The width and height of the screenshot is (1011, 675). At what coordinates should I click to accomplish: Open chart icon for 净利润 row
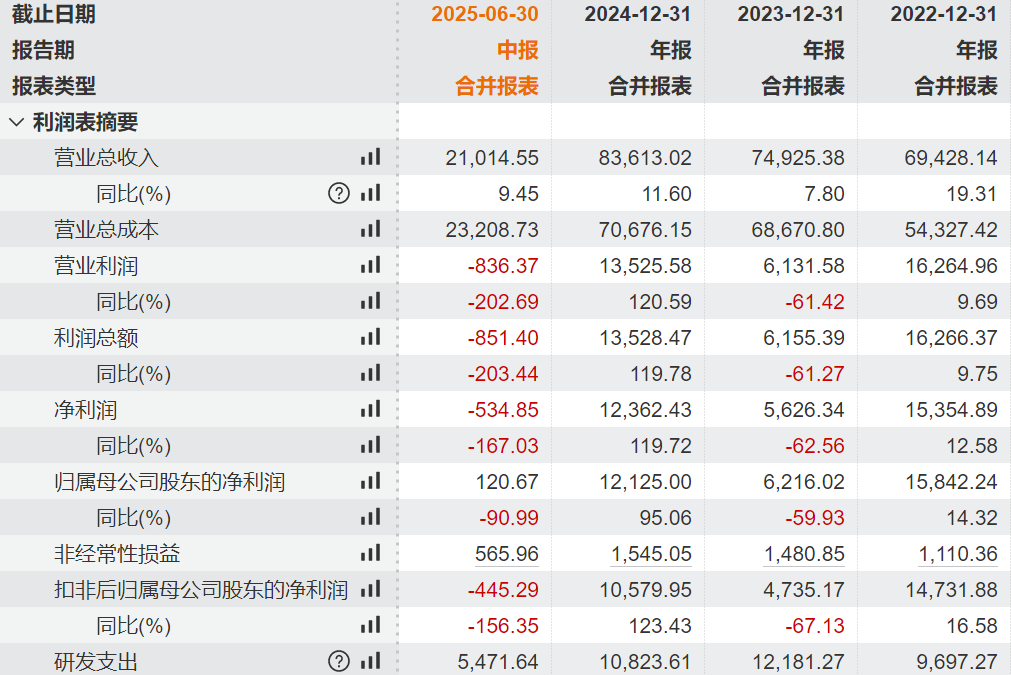click(371, 409)
